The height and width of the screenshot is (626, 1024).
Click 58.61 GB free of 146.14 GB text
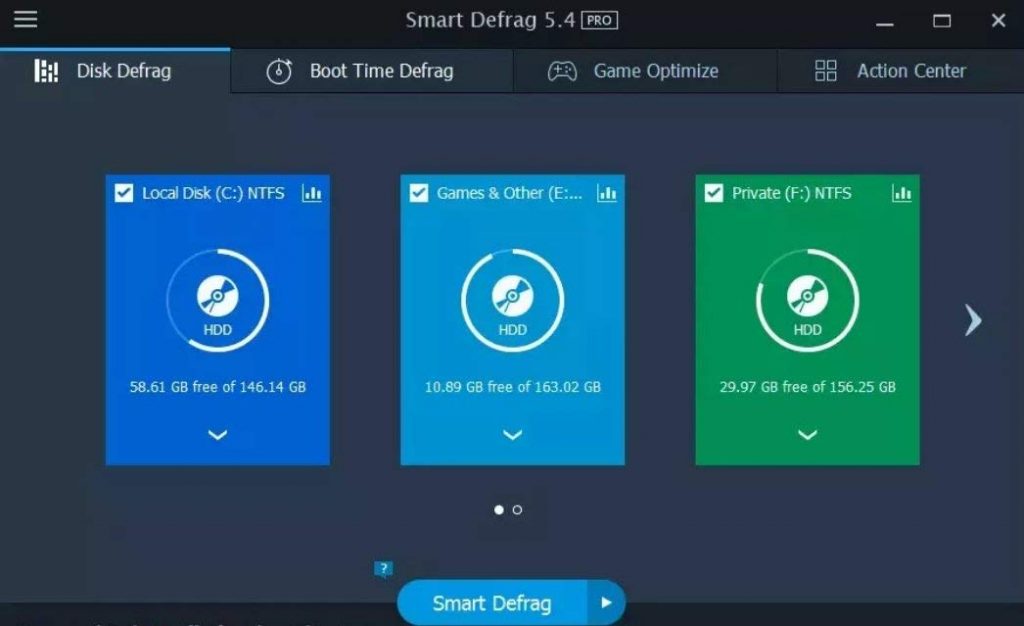(217, 387)
